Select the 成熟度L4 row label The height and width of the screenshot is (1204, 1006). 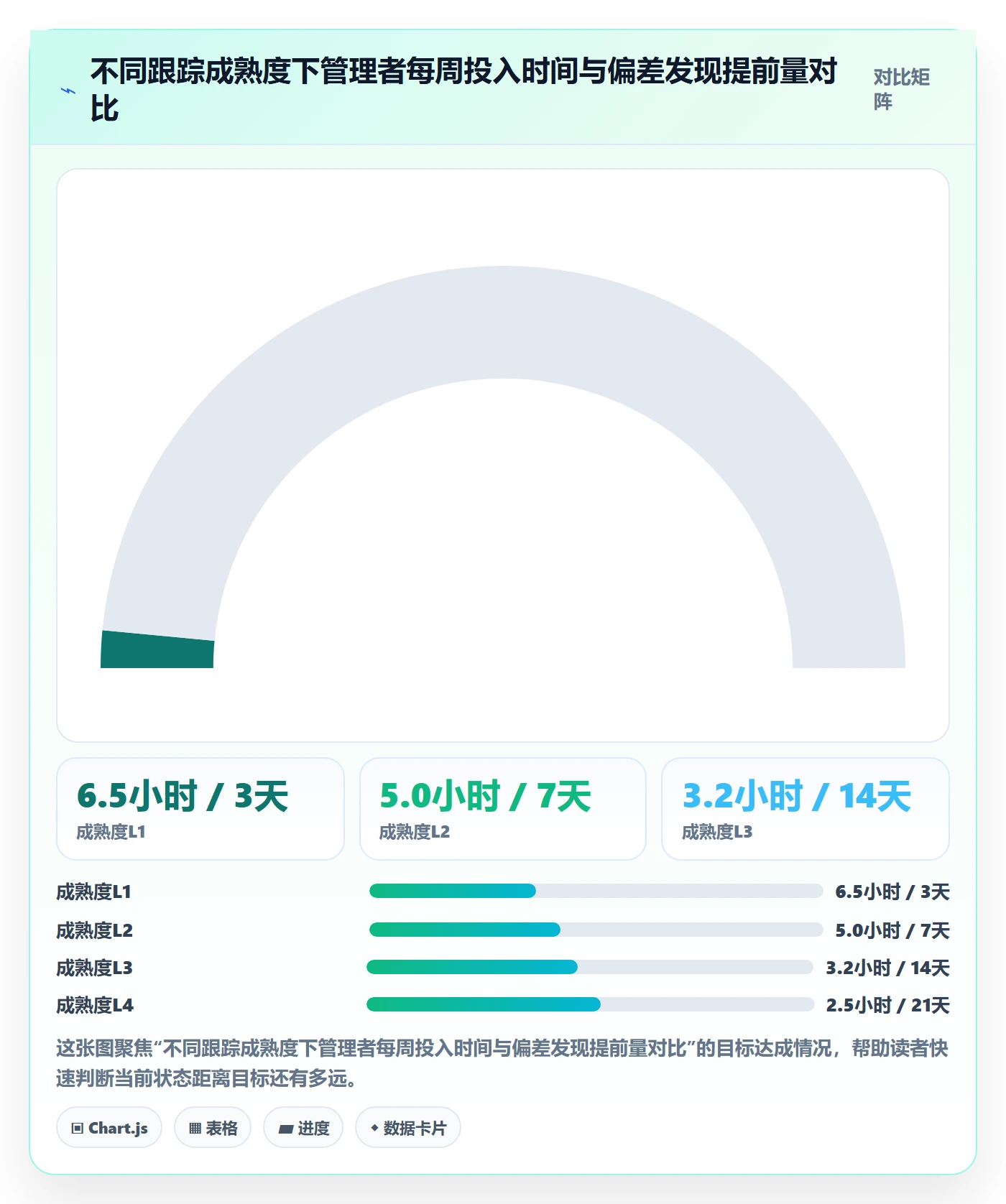point(95,1005)
